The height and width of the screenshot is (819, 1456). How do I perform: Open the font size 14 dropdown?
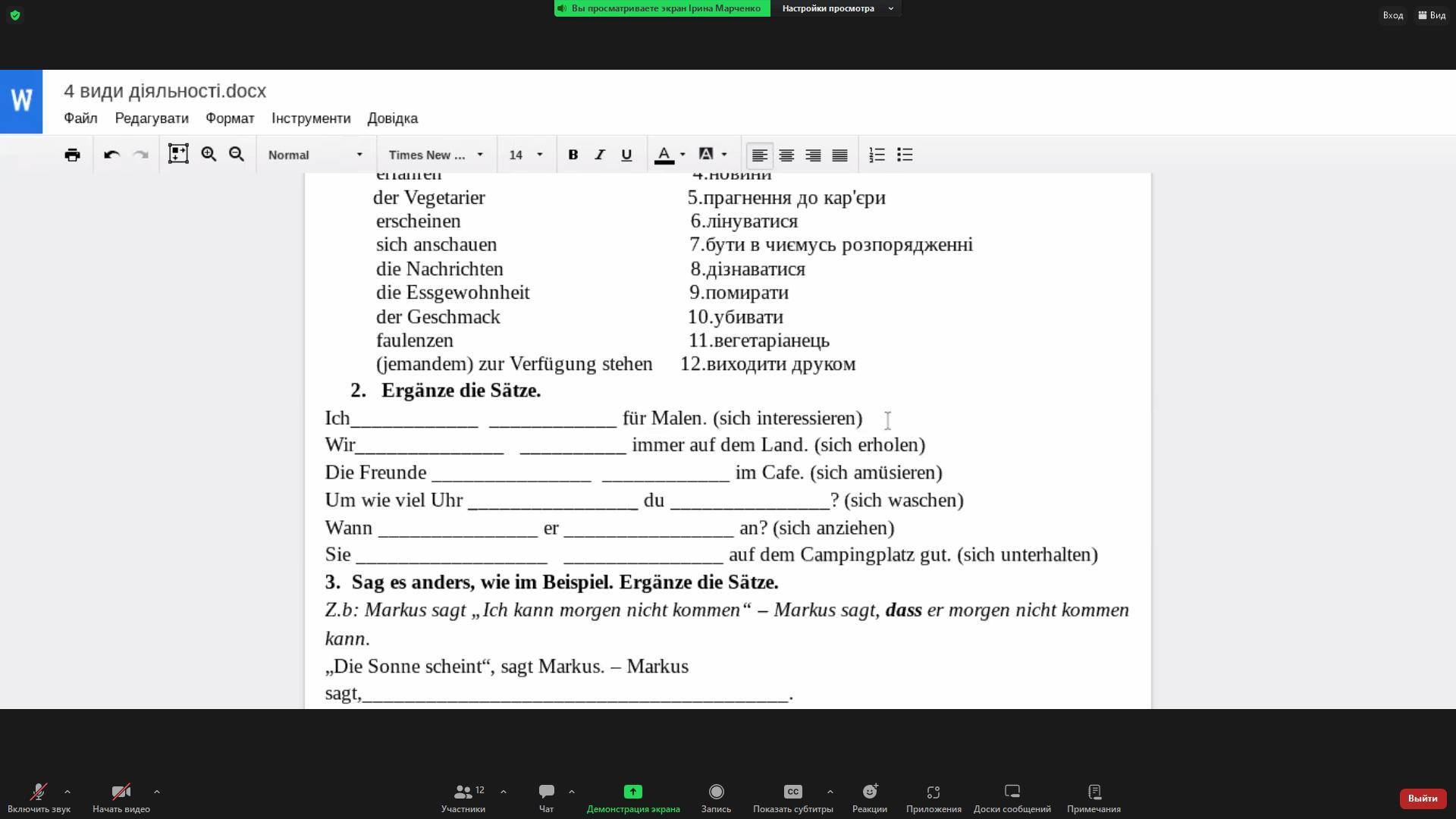[x=526, y=155]
